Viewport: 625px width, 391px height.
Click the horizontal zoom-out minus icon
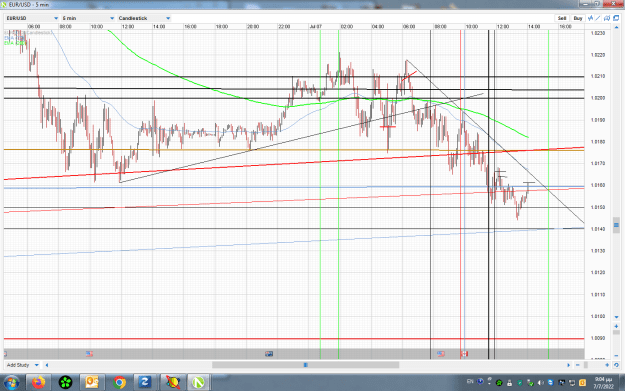pyautogui.click(x=578, y=365)
